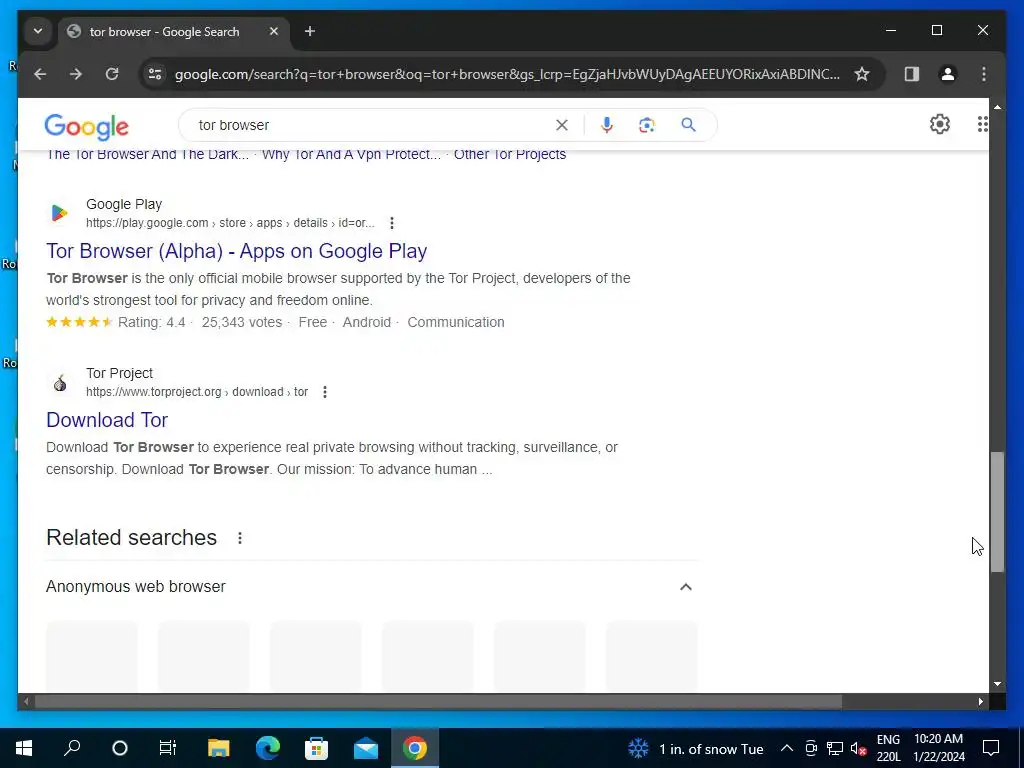1024x768 pixels.
Task: Click the address bar URL
Action: (507, 74)
